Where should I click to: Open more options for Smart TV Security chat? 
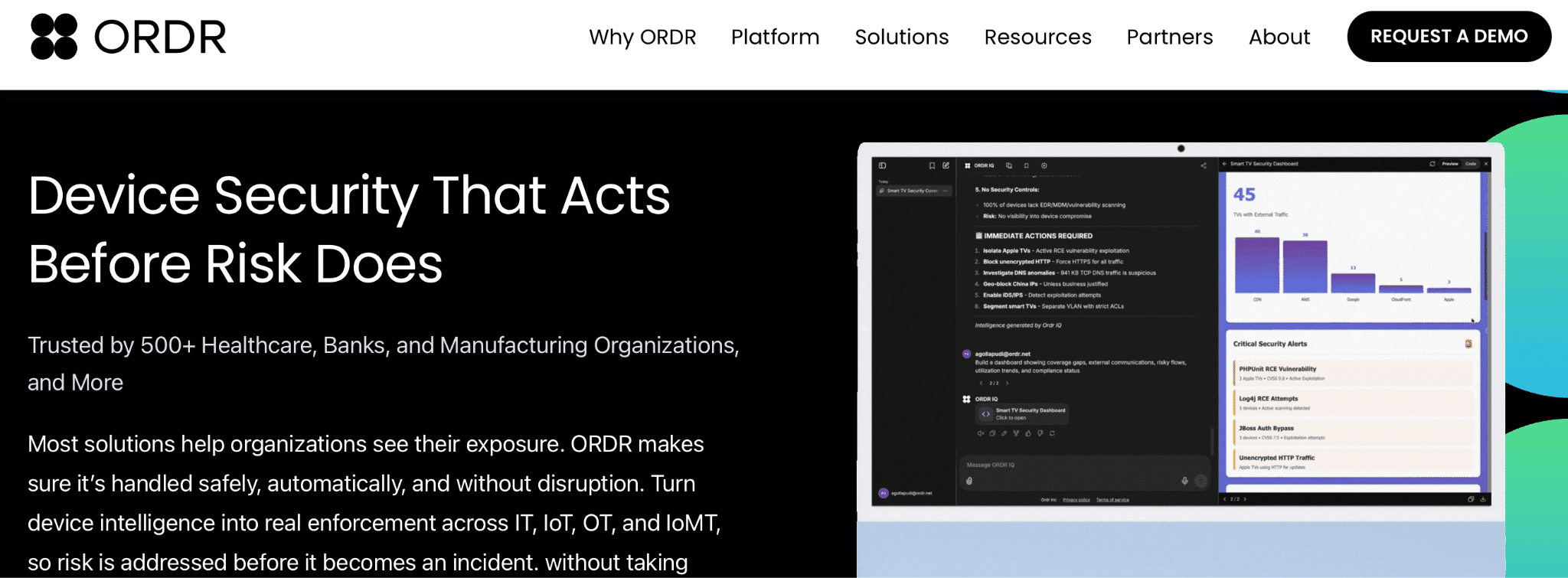tap(946, 191)
